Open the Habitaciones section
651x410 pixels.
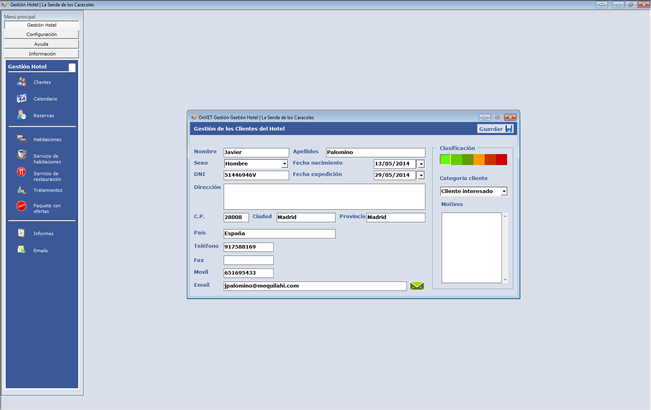[21, 140]
